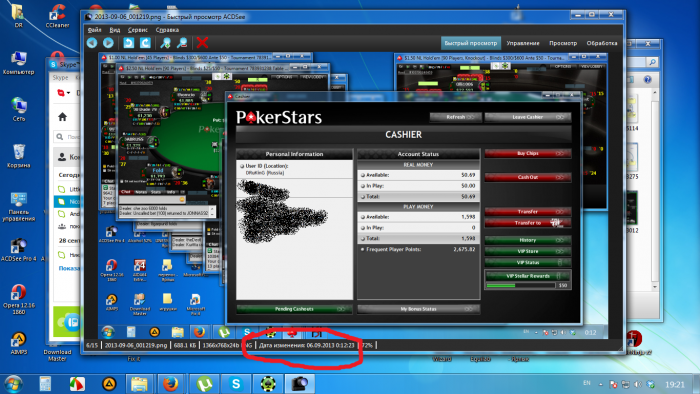Open Панель управления desktop shortcut
700x394 pixels.
[x=18, y=207]
